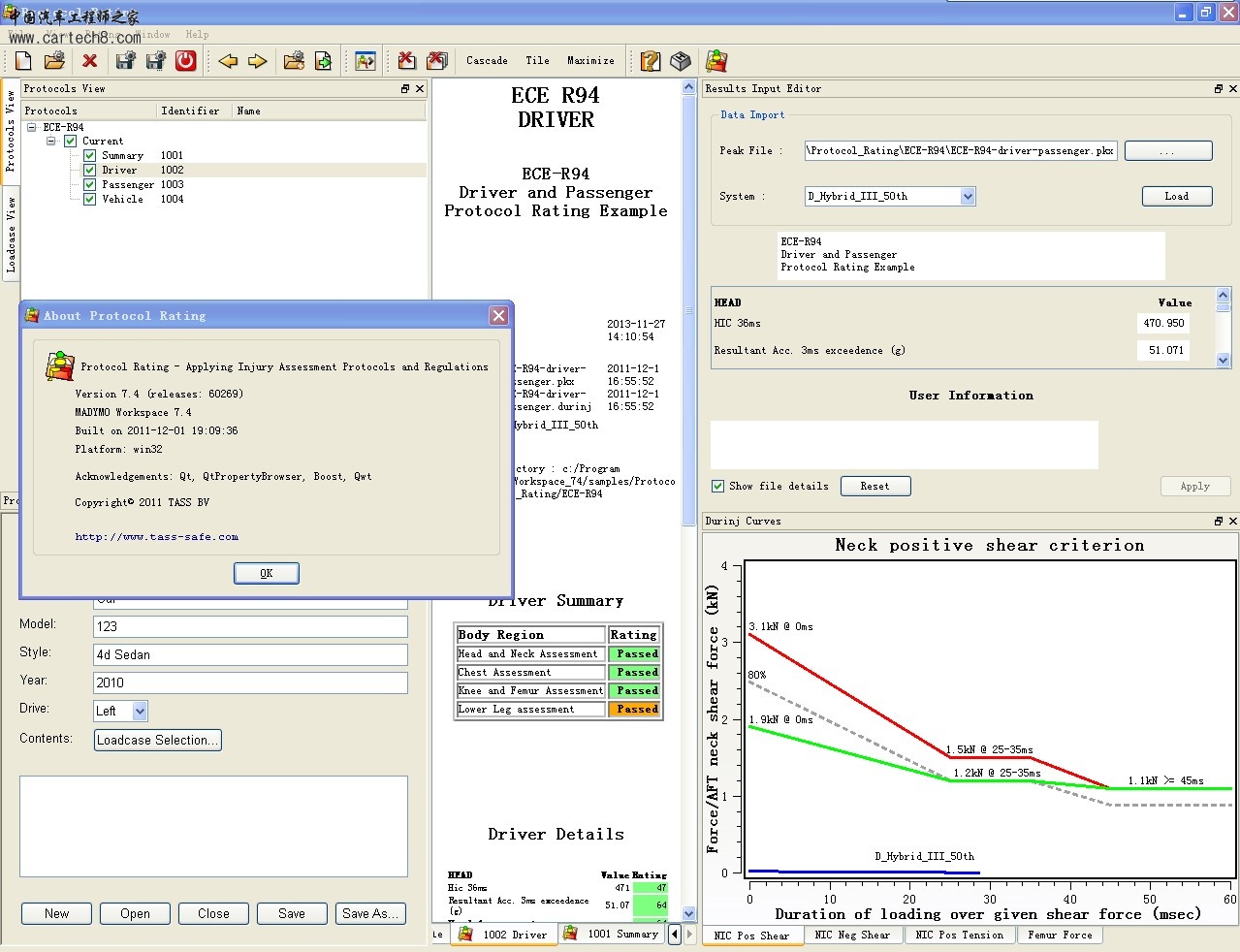Image resolution: width=1240 pixels, height=952 pixels.
Task: Click the window switch toolbar icon
Action: [x=366, y=61]
